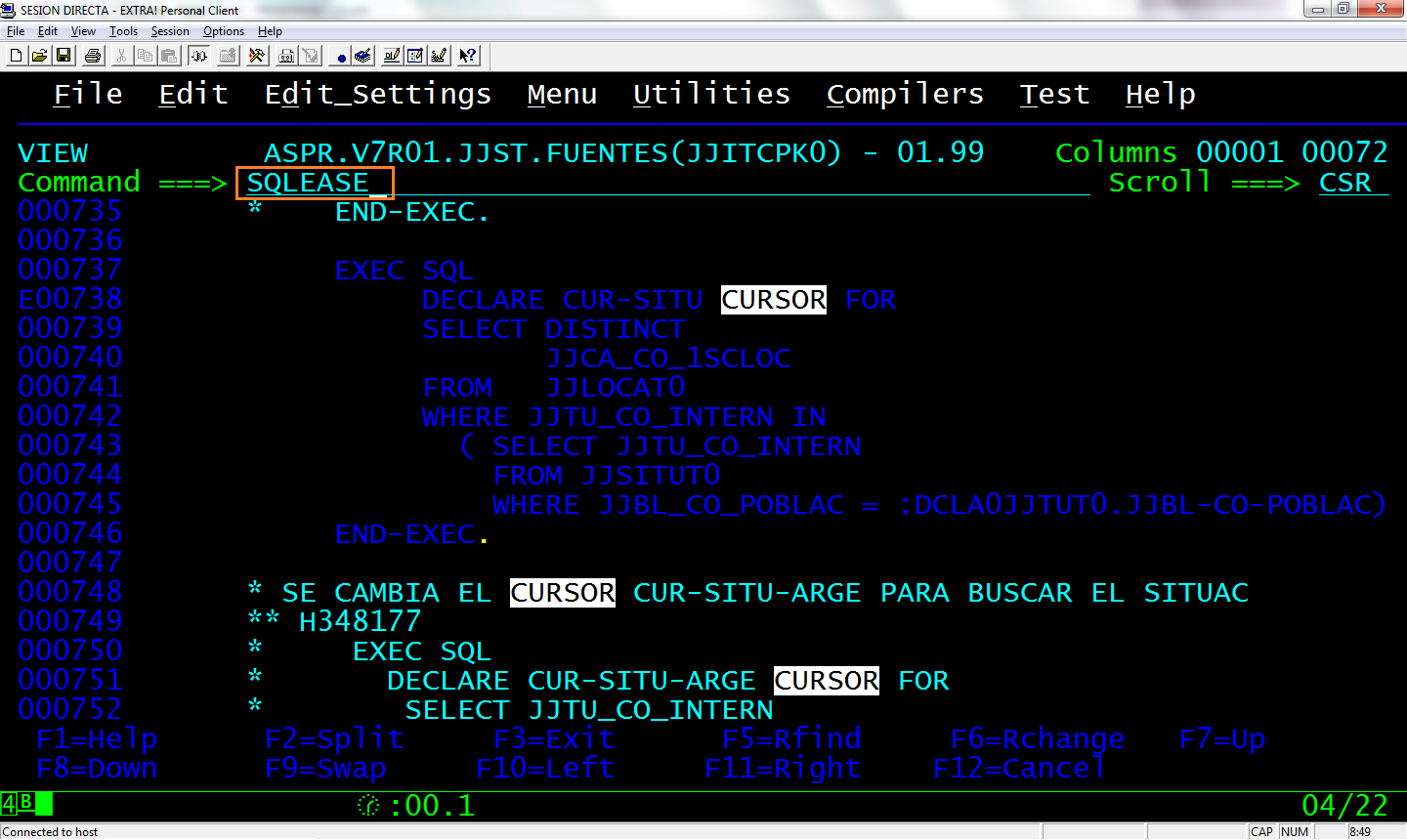Open the Compilers menu
Image resolution: width=1407 pixels, height=840 pixels.
(x=904, y=94)
